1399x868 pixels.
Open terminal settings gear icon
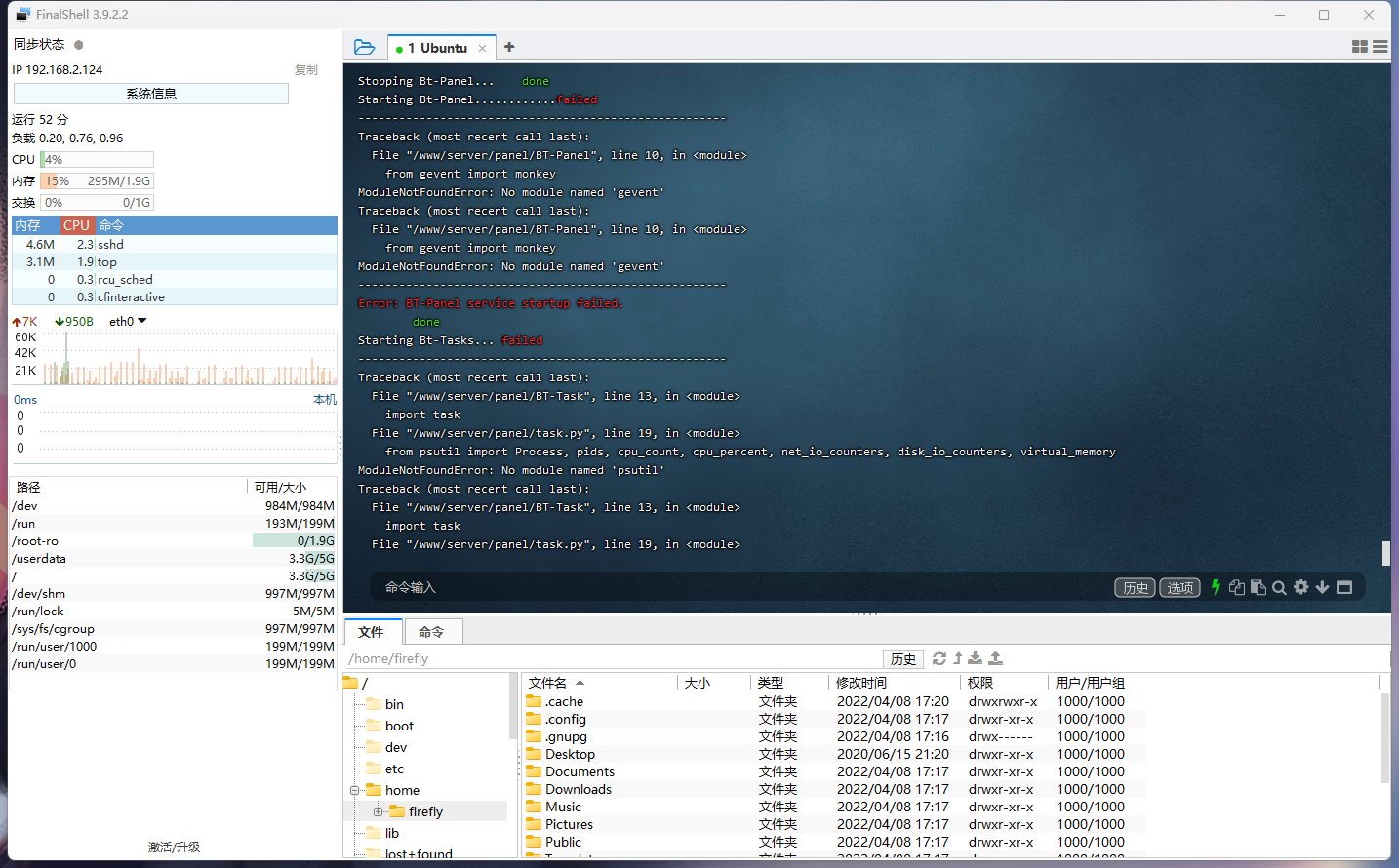coord(1300,587)
